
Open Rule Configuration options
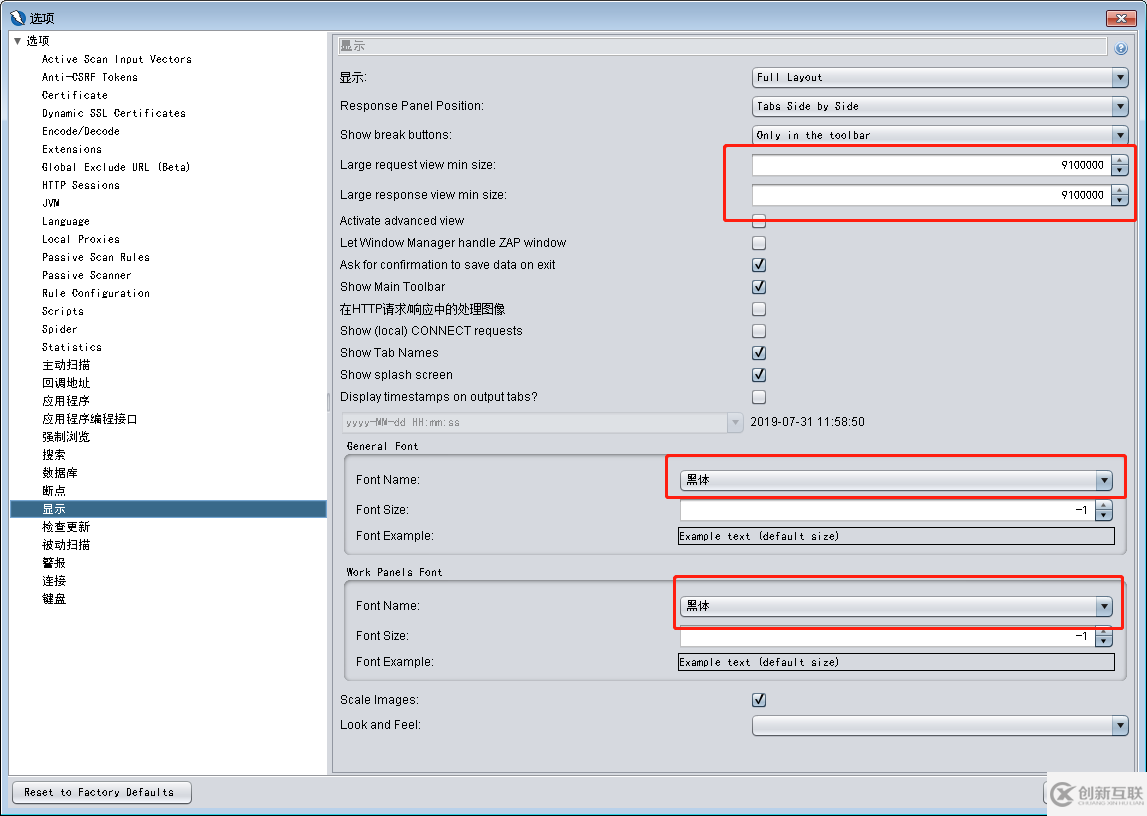[96, 293]
